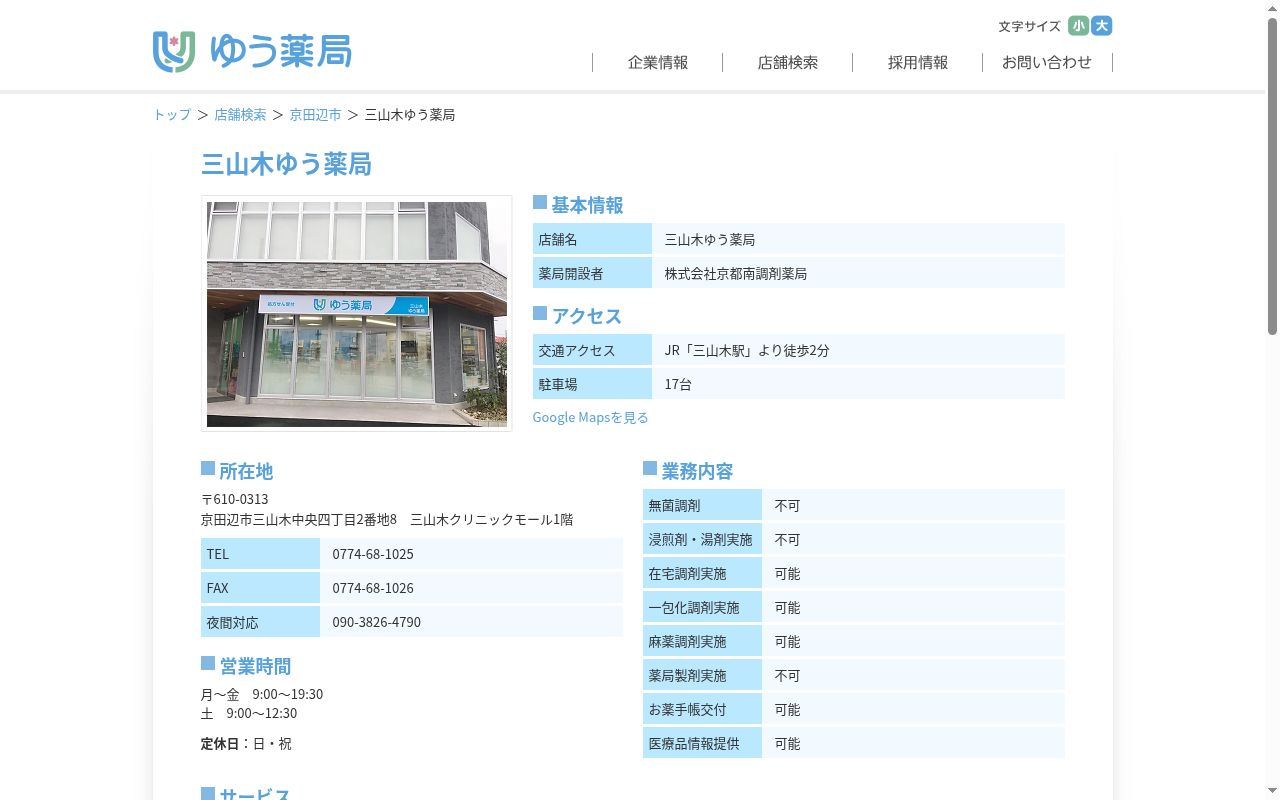Select the 定休日 closed days line
Image resolution: width=1280 pixels, height=800 pixels.
pyautogui.click(x=246, y=744)
